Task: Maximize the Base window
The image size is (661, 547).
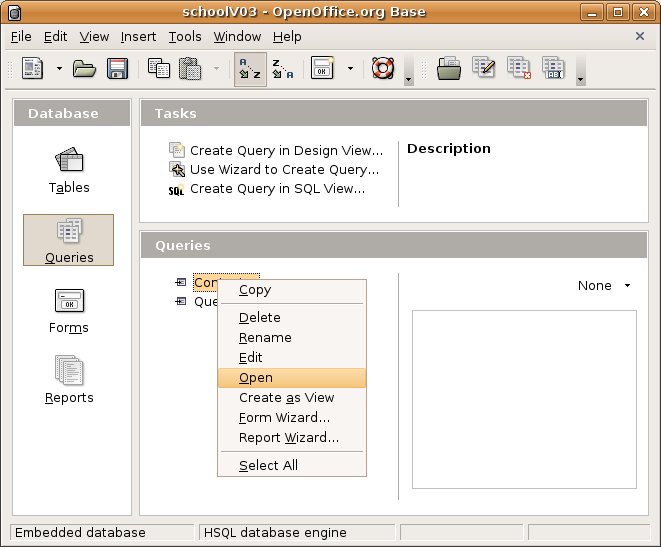Action: [618, 12]
